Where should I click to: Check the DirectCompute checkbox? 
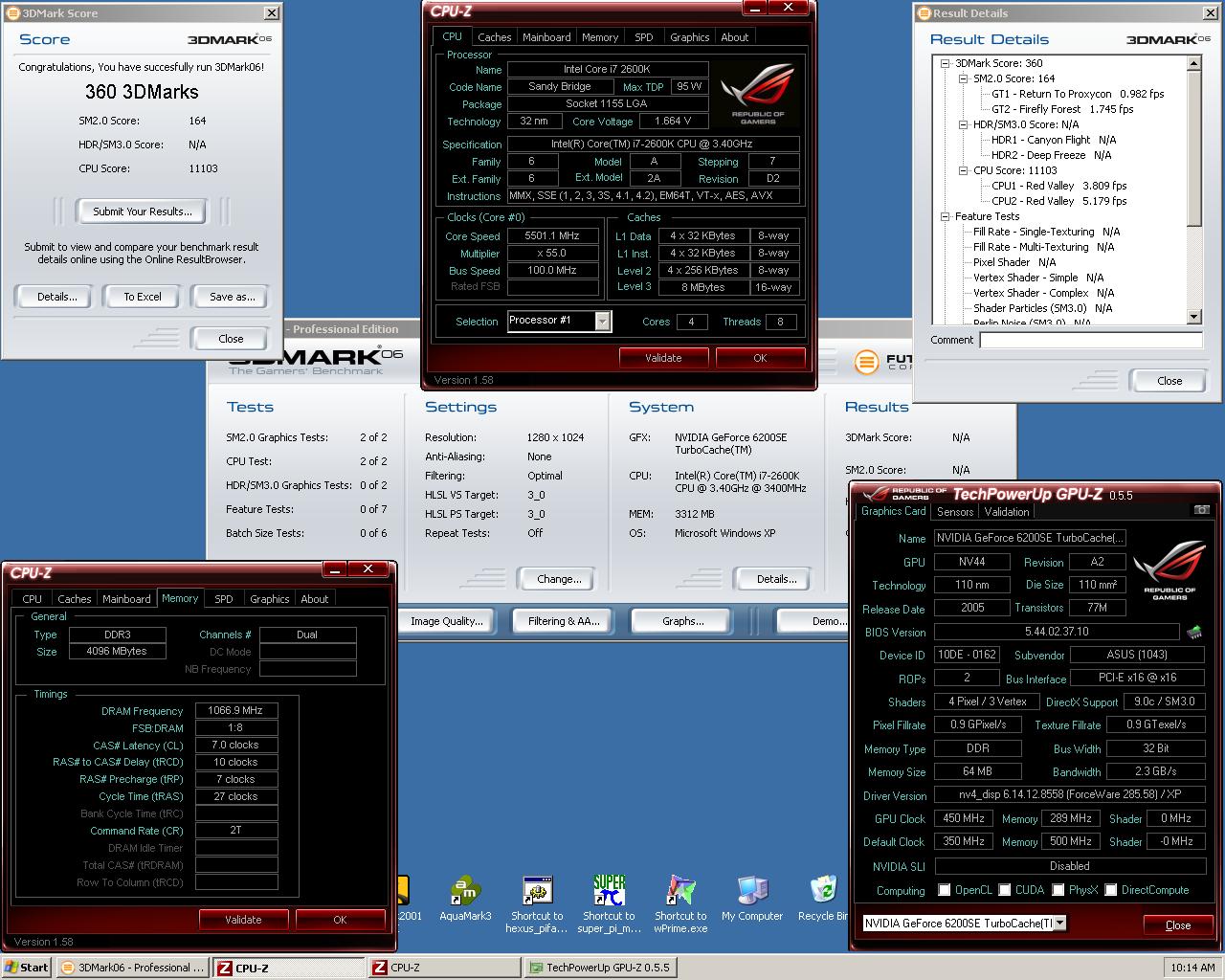click(x=1111, y=890)
